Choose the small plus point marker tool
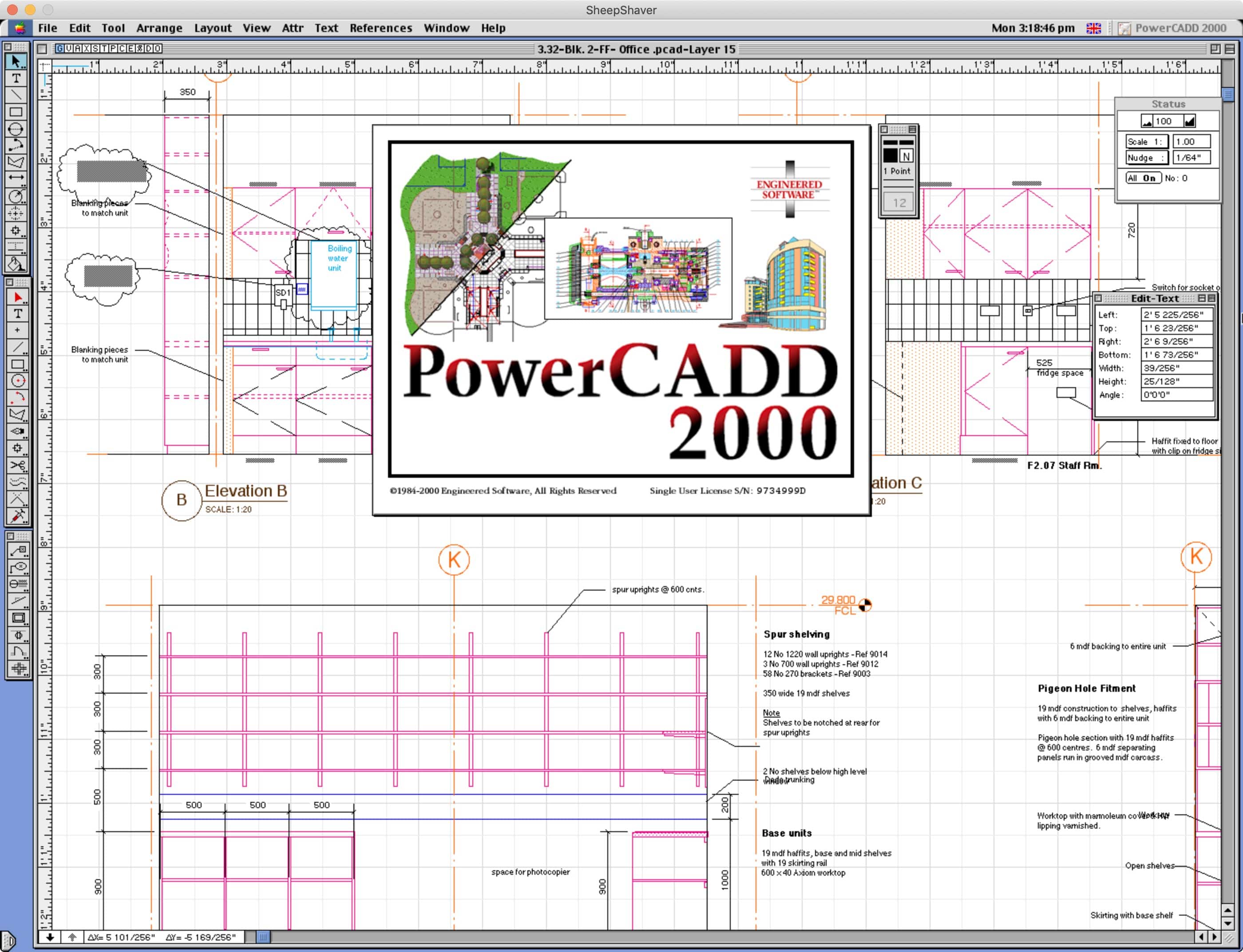 pyautogui.click(x=18, y=330)
